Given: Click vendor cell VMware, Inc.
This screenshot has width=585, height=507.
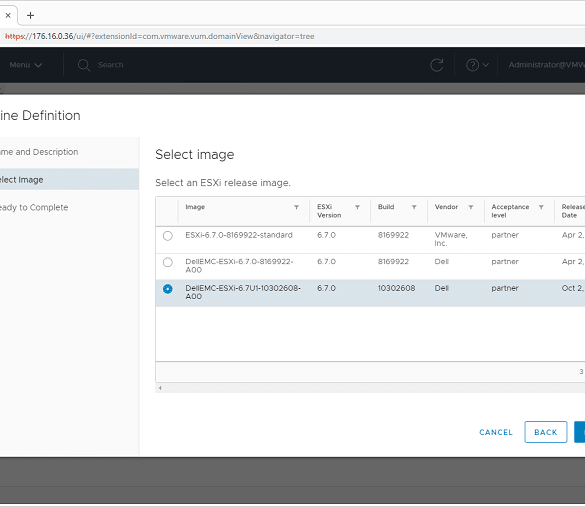Looking at the screenshot, I should (x=451, y=239).
